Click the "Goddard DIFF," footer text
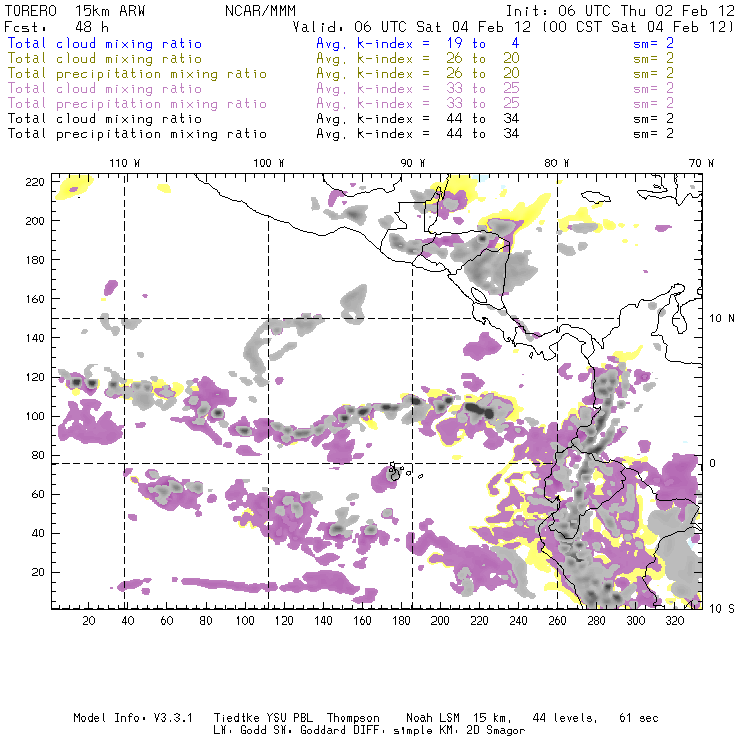The image size is (740, 740). (x=340, y=731)
